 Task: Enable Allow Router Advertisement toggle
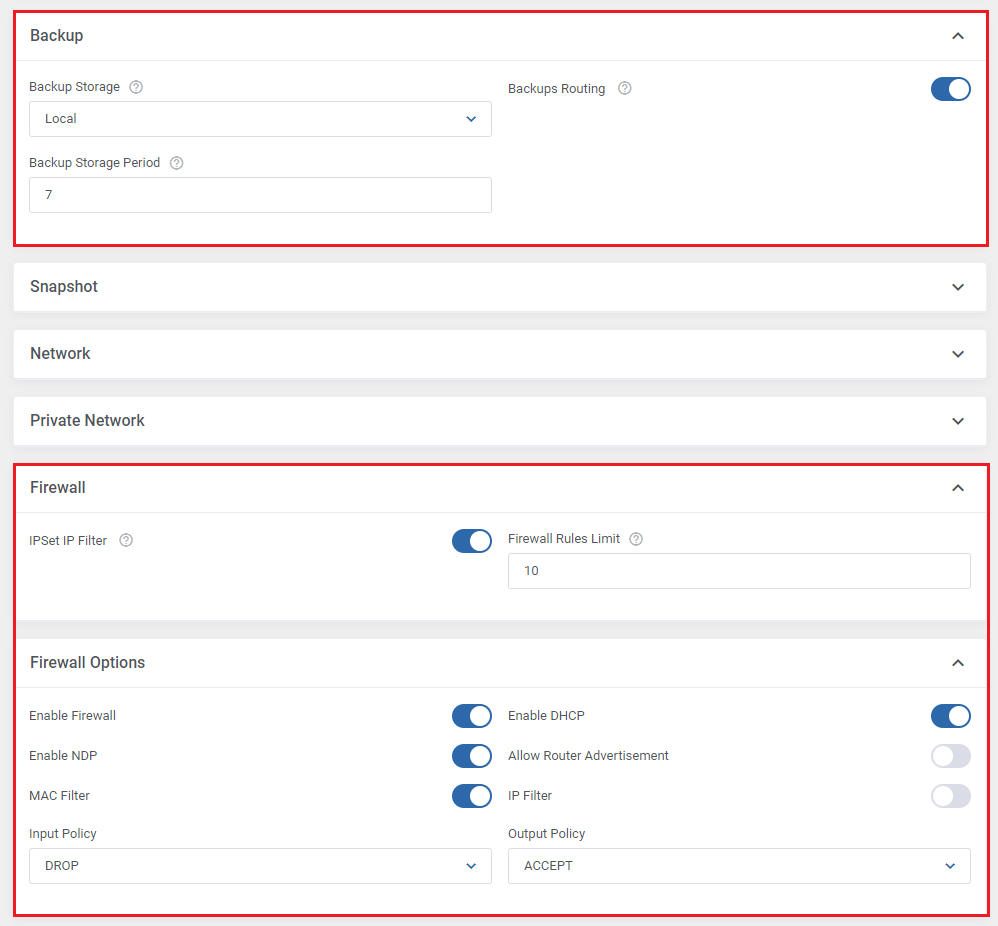point(950,756)
